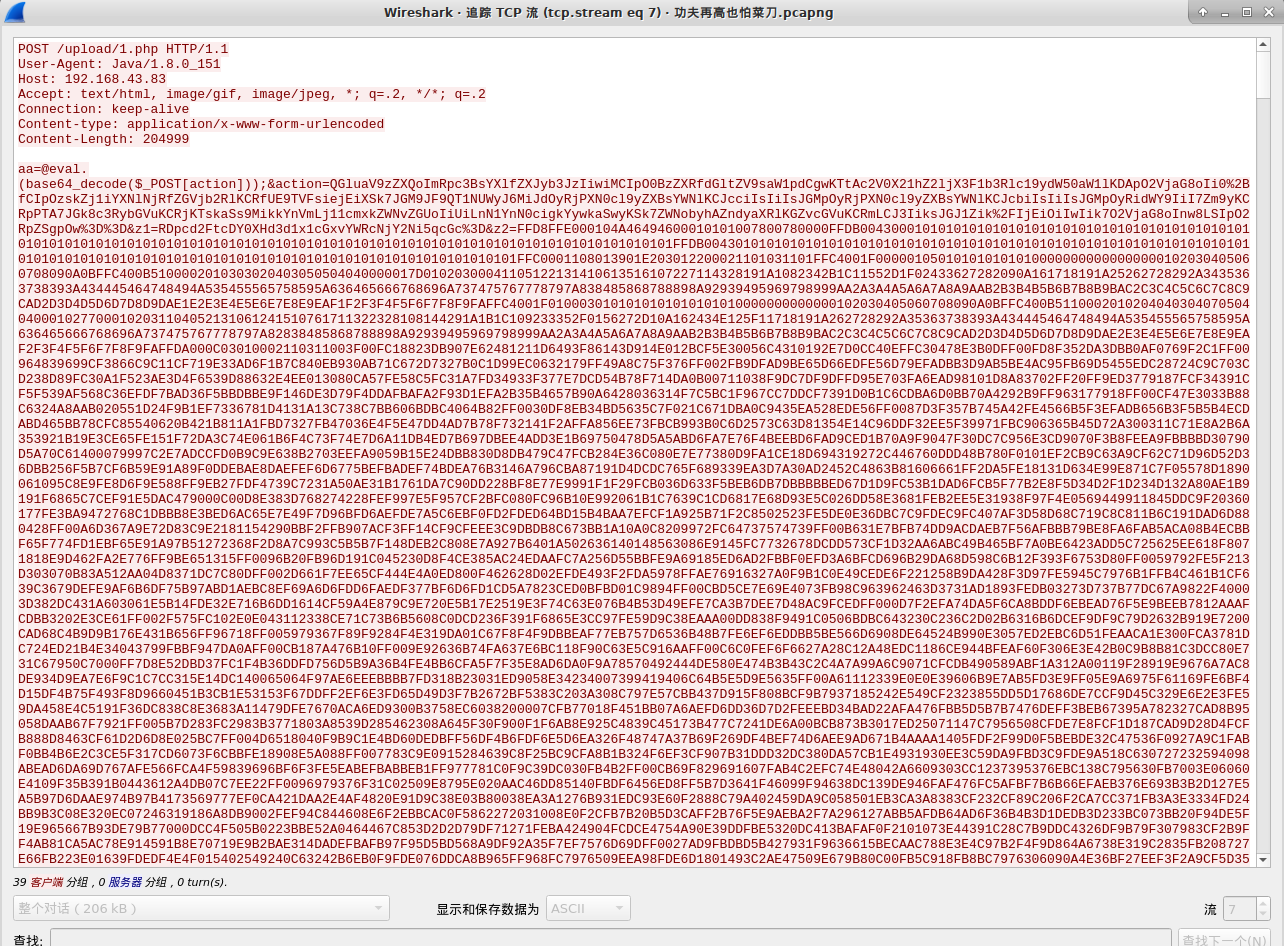Click the scrollbar up arrow of the stream text
Viewport: 1284px width, 946px height.
(x=1263, y=47)
